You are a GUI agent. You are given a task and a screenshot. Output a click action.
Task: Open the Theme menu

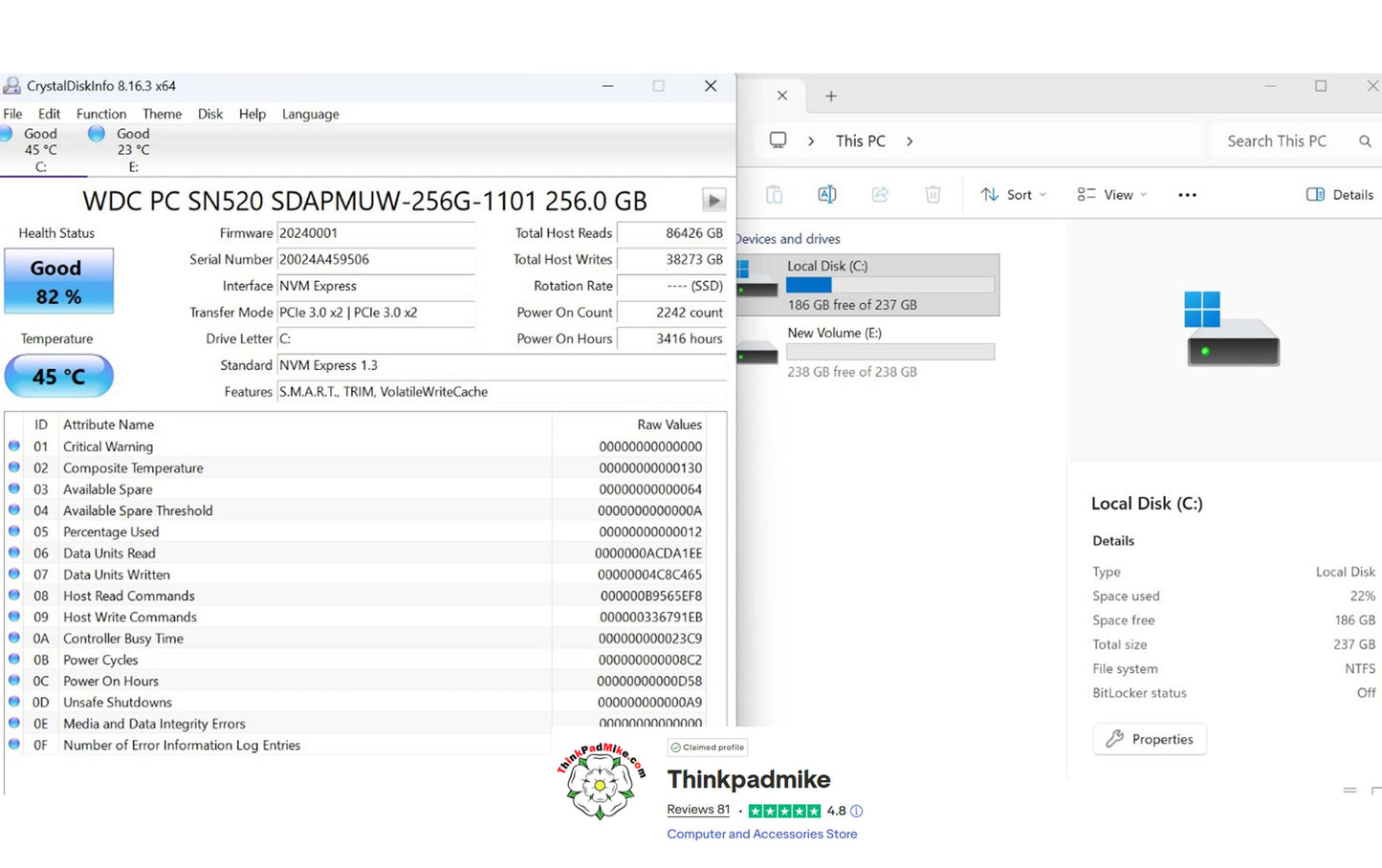click(x=162, y=114)
